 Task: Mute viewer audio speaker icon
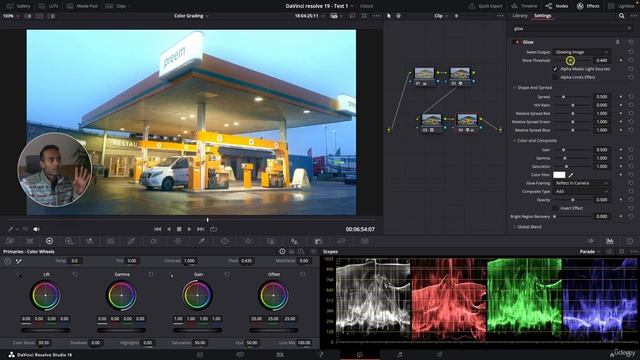pos(36,229)
